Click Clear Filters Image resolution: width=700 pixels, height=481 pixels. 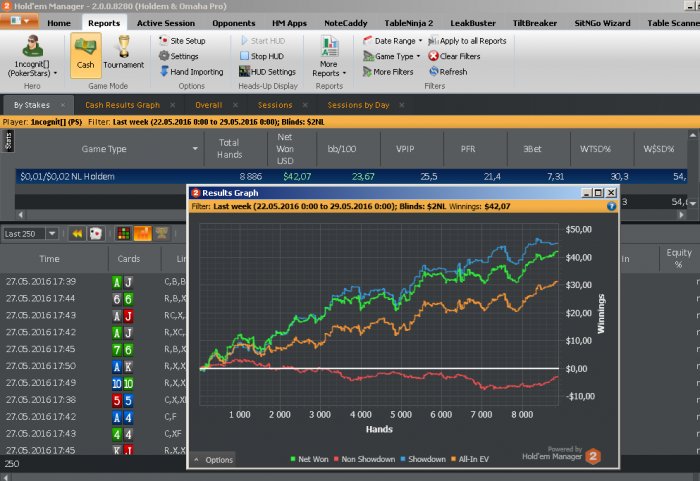(454, 56)
